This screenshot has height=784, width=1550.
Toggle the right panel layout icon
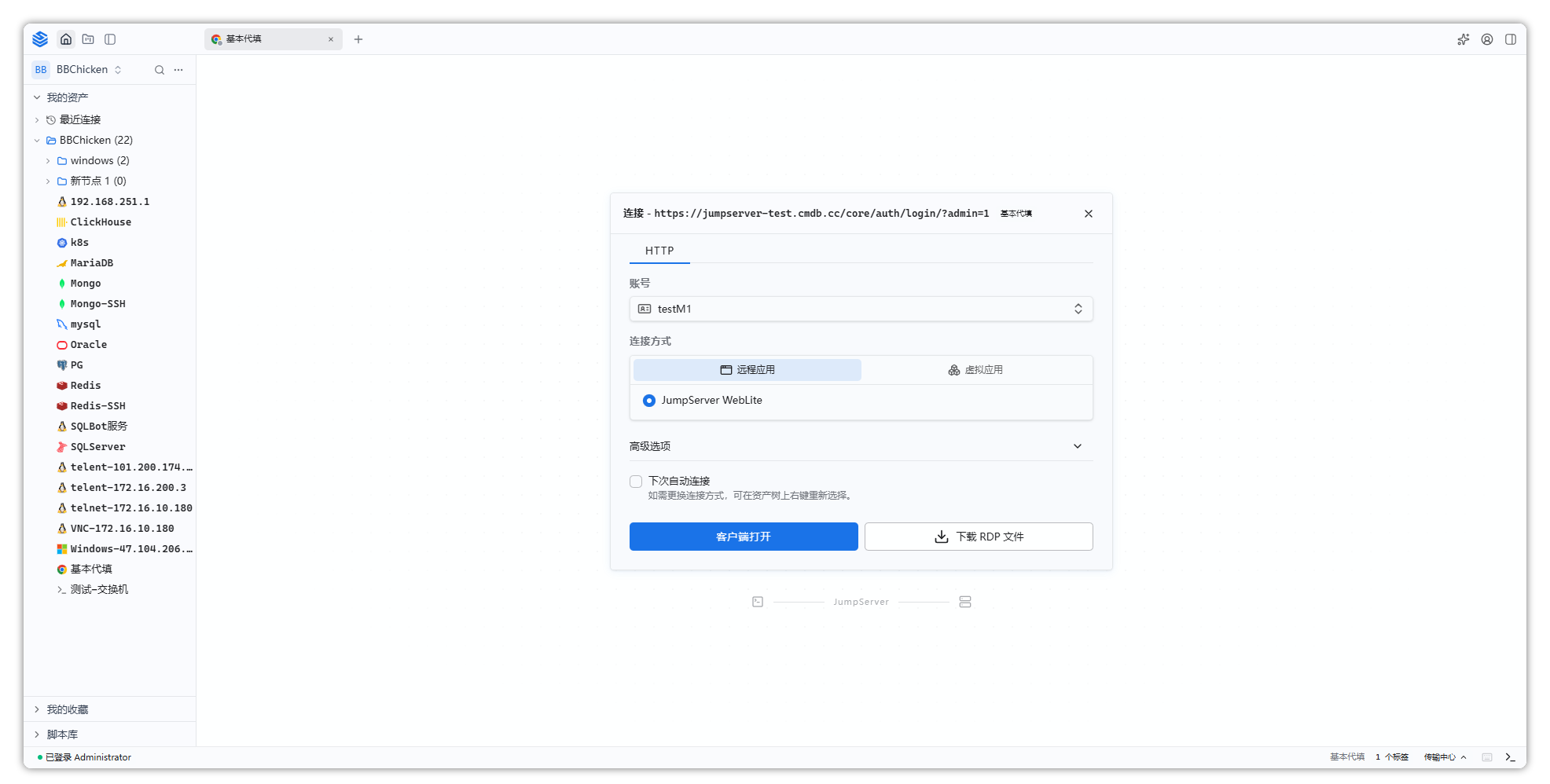tap(1511, 39)
